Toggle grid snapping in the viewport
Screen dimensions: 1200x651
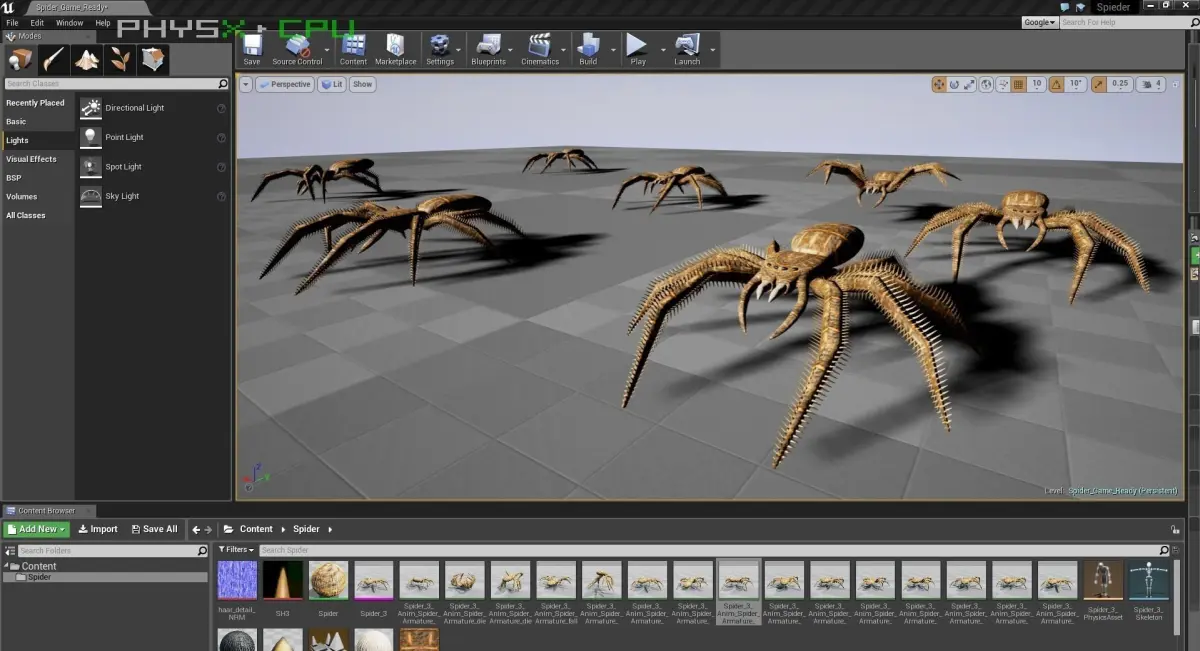tap(1018, 85)
